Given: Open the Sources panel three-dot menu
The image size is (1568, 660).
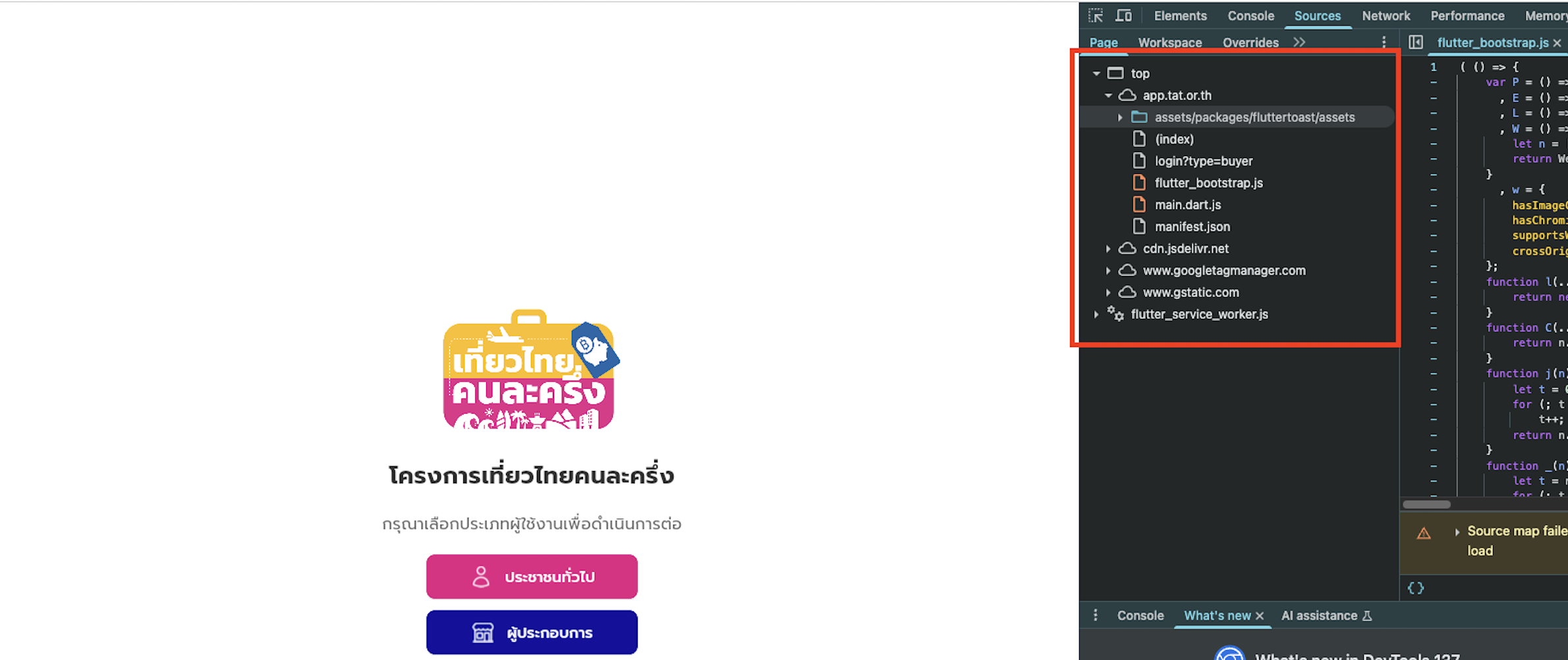Looking at the screenshot, I should (1384, 42).
